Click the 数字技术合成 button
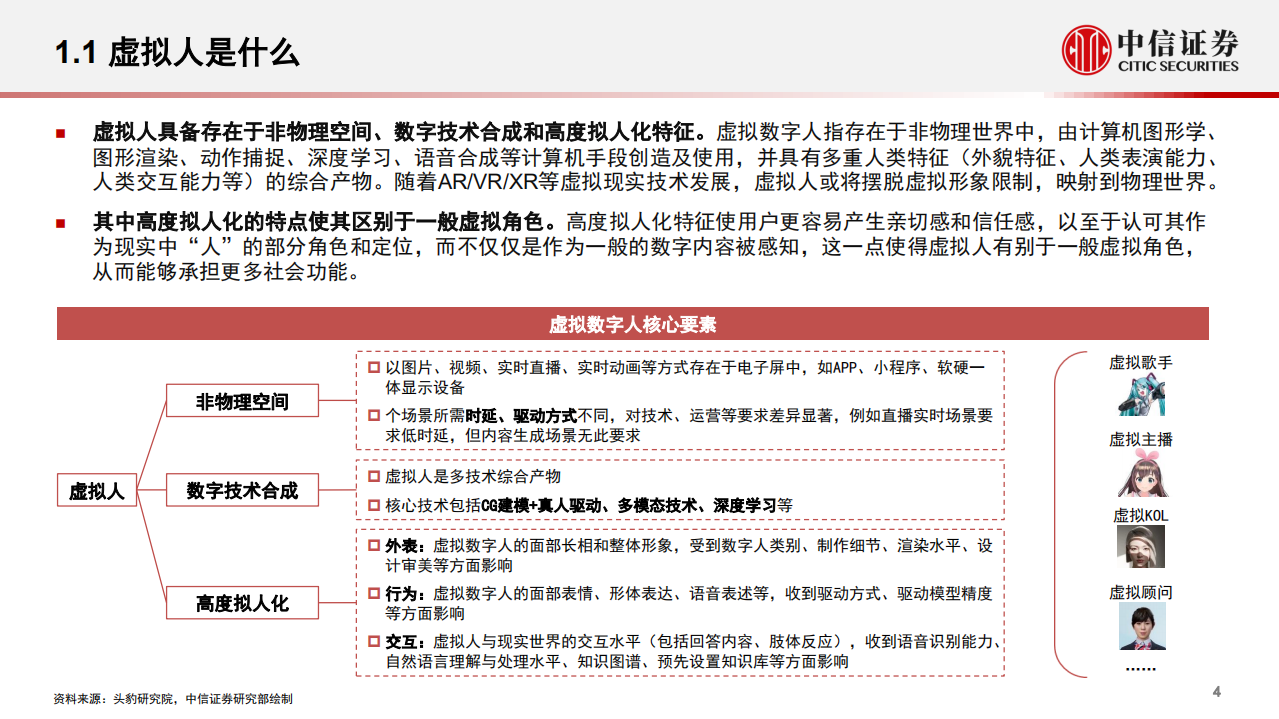Image resolution: width=1279 pixels, height=719 pixels. [243, 490]
